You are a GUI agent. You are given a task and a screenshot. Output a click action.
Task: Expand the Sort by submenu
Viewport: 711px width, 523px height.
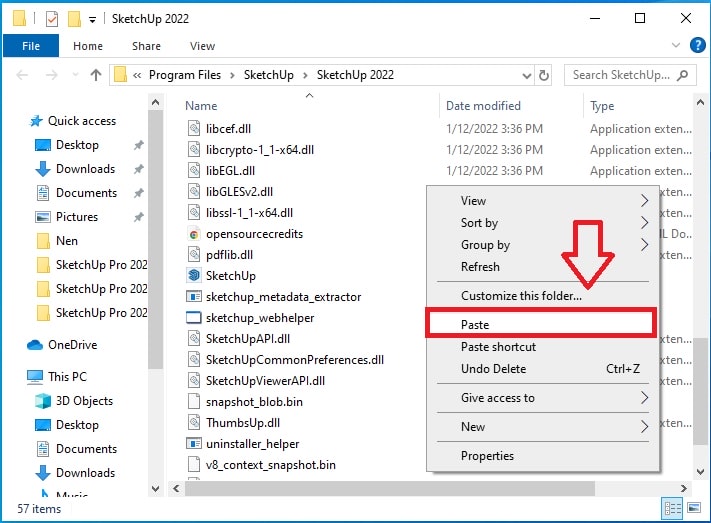[644, 222]
